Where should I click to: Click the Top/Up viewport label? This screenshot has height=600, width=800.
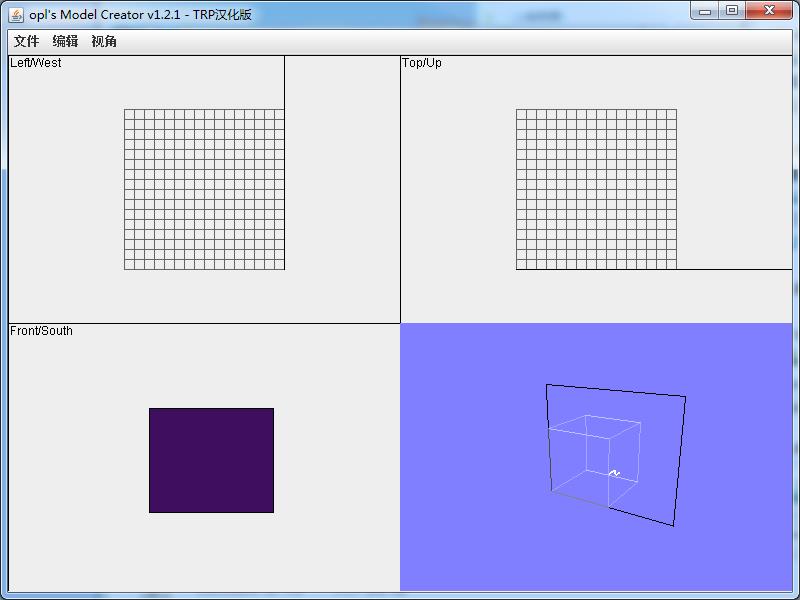click(422, 63)
